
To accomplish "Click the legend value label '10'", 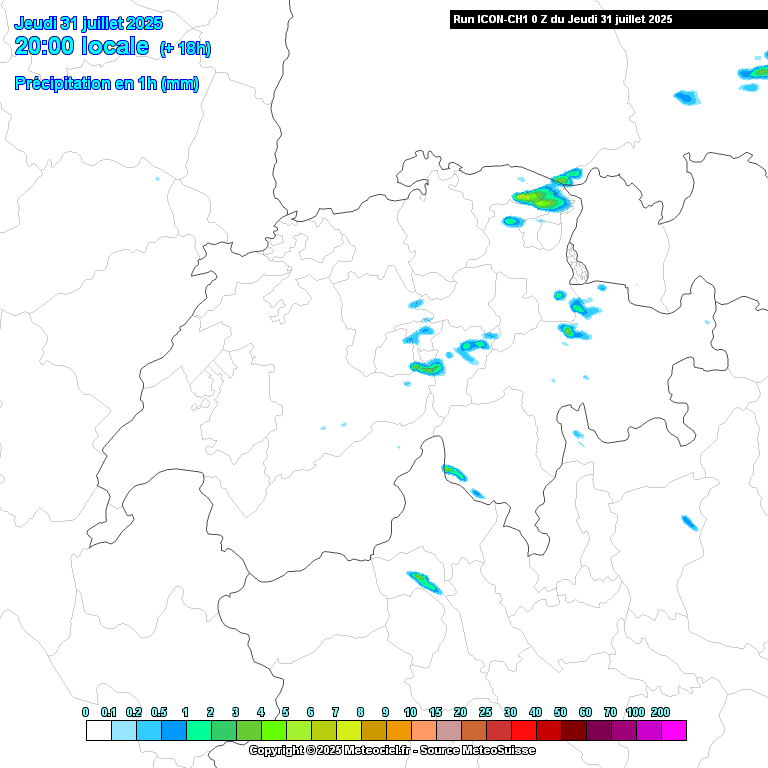I will [x=410, y=712].
